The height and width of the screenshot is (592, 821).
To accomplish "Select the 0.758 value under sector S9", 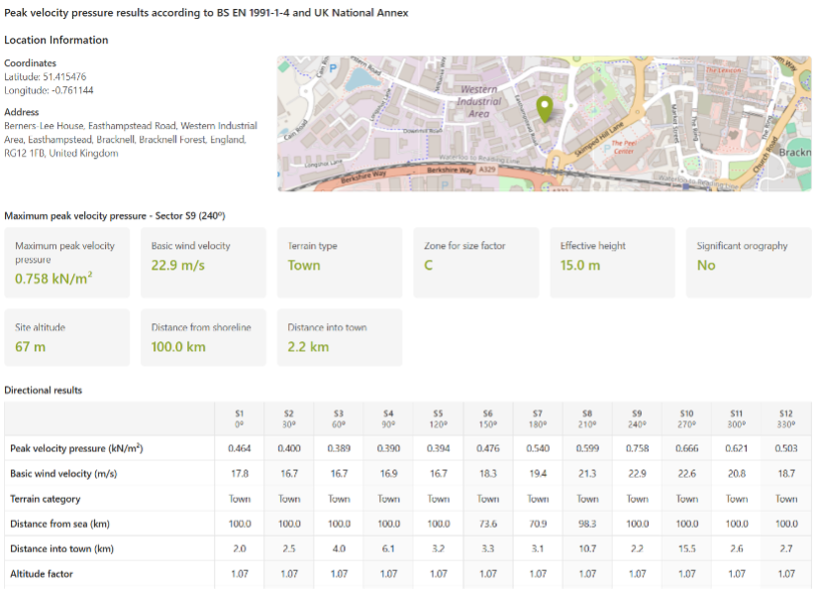I will click(x=637, y=448).
